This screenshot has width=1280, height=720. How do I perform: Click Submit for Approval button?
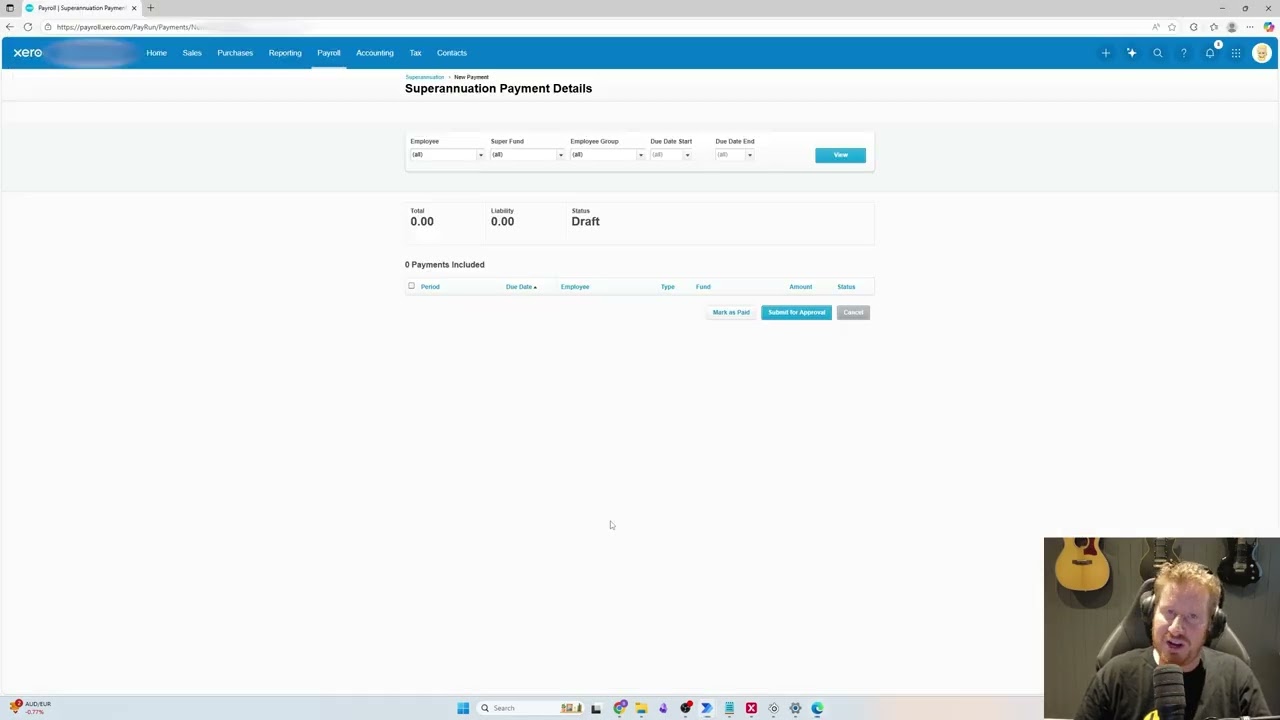796,312
